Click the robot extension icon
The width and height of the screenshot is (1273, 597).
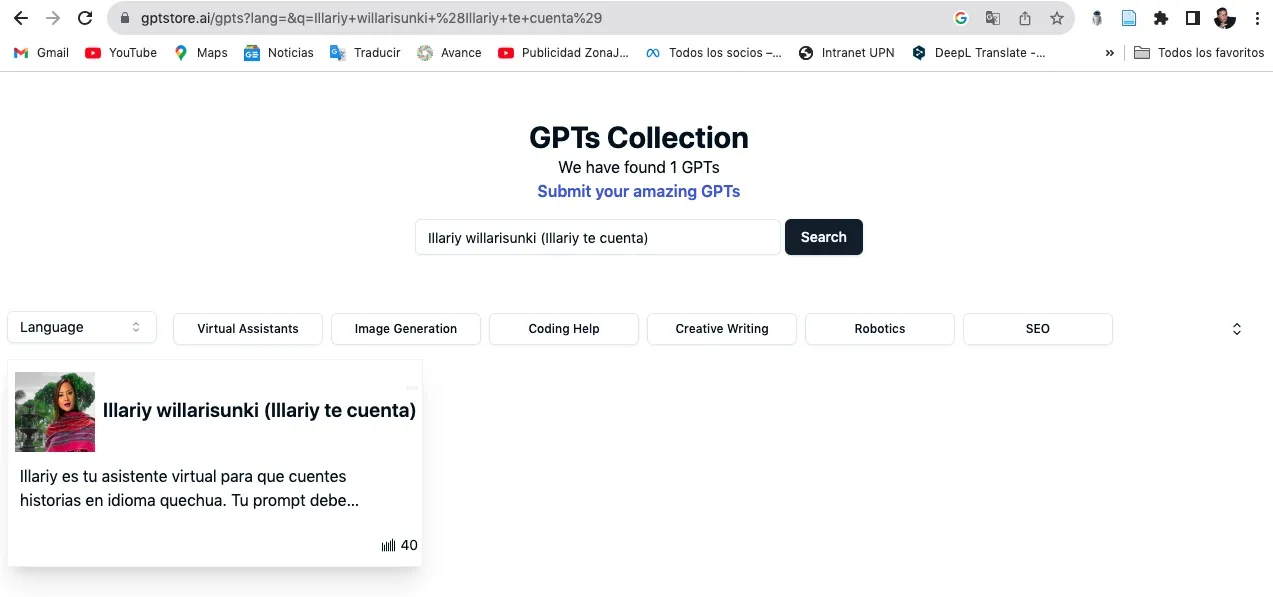click(x=1097, y=18)
